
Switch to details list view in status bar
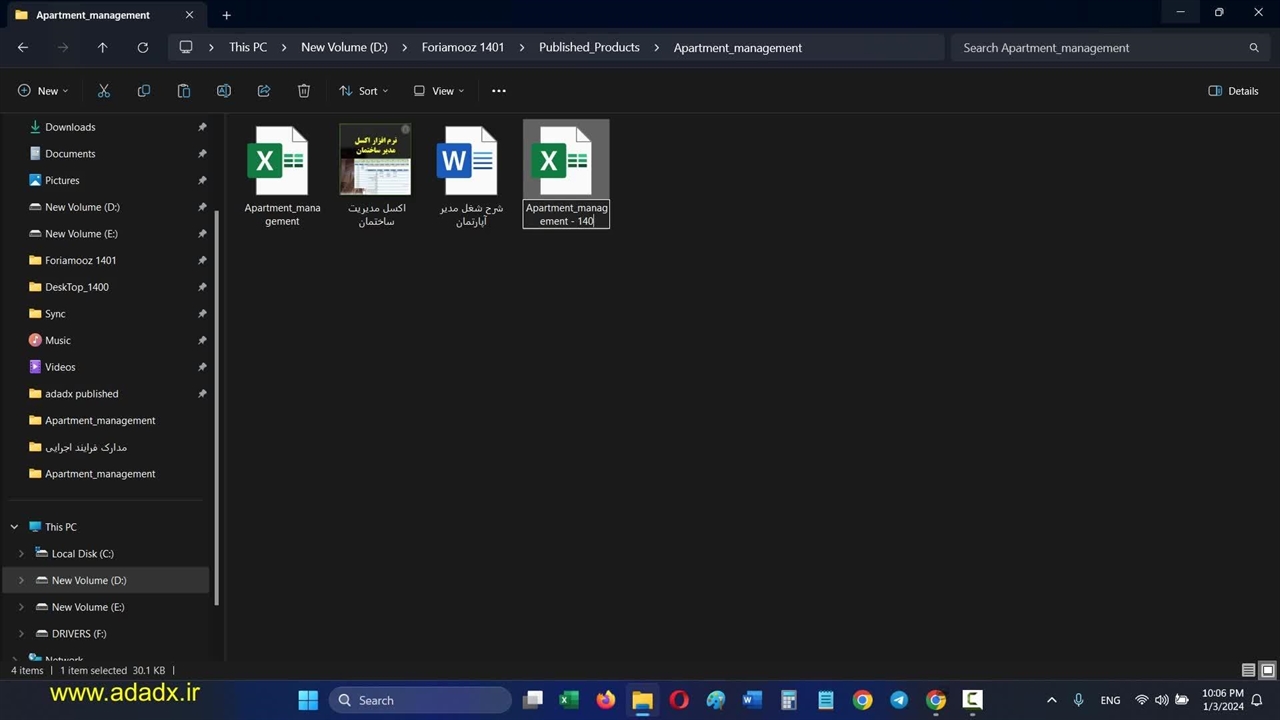coord(1248,670)
